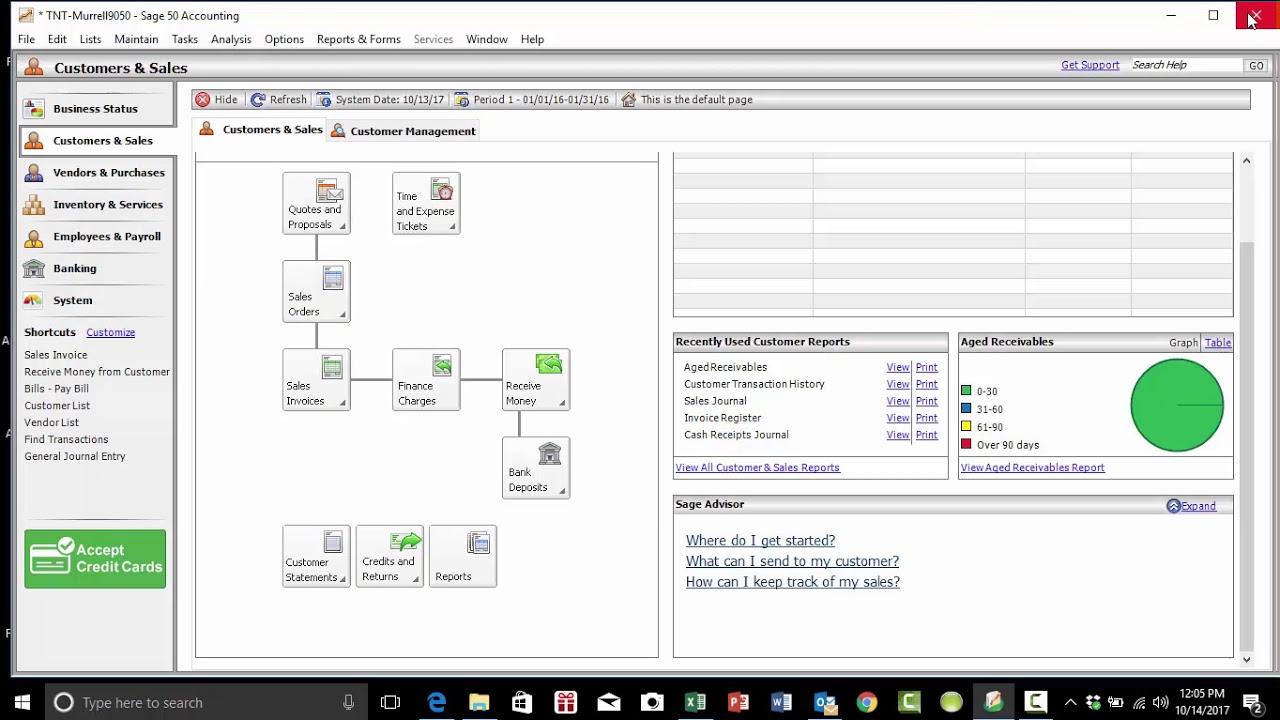Open Credits and Returns
The width and height of the screenshot is (1280, 720).
(389, 556)
